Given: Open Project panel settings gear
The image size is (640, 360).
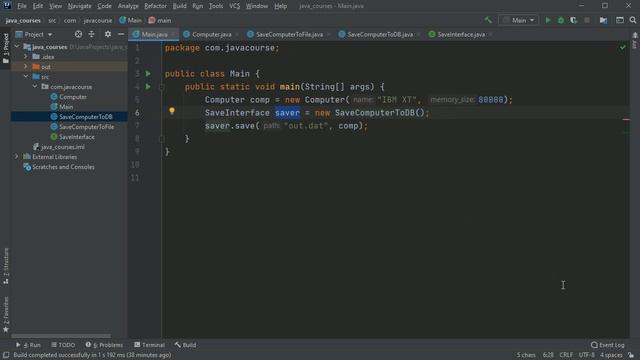Looking at the screenshot, I should coord(108,34).
